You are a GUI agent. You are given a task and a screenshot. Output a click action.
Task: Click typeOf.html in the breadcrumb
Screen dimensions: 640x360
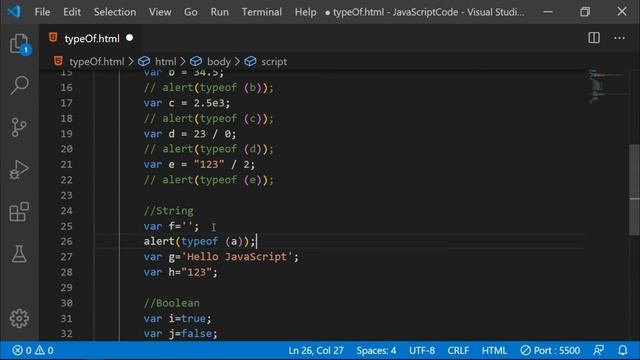pyautogui.click(x=96, y=62)
